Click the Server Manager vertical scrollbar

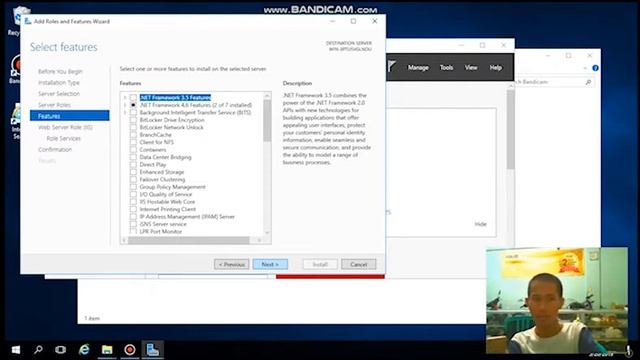(x=510, y=129)
